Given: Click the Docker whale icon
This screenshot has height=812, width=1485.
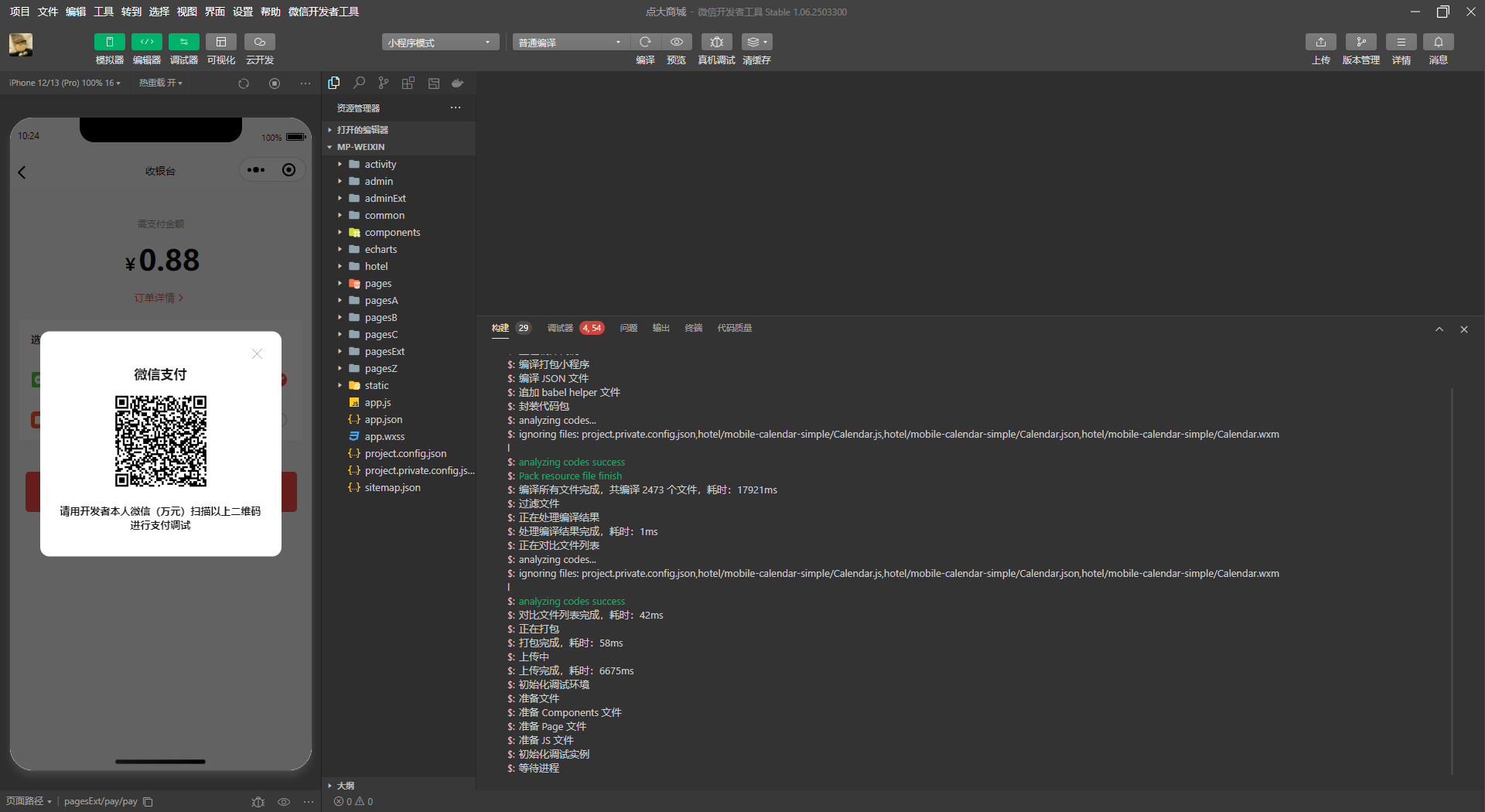Looking at the screenshot, I should (x=458, y=83).
